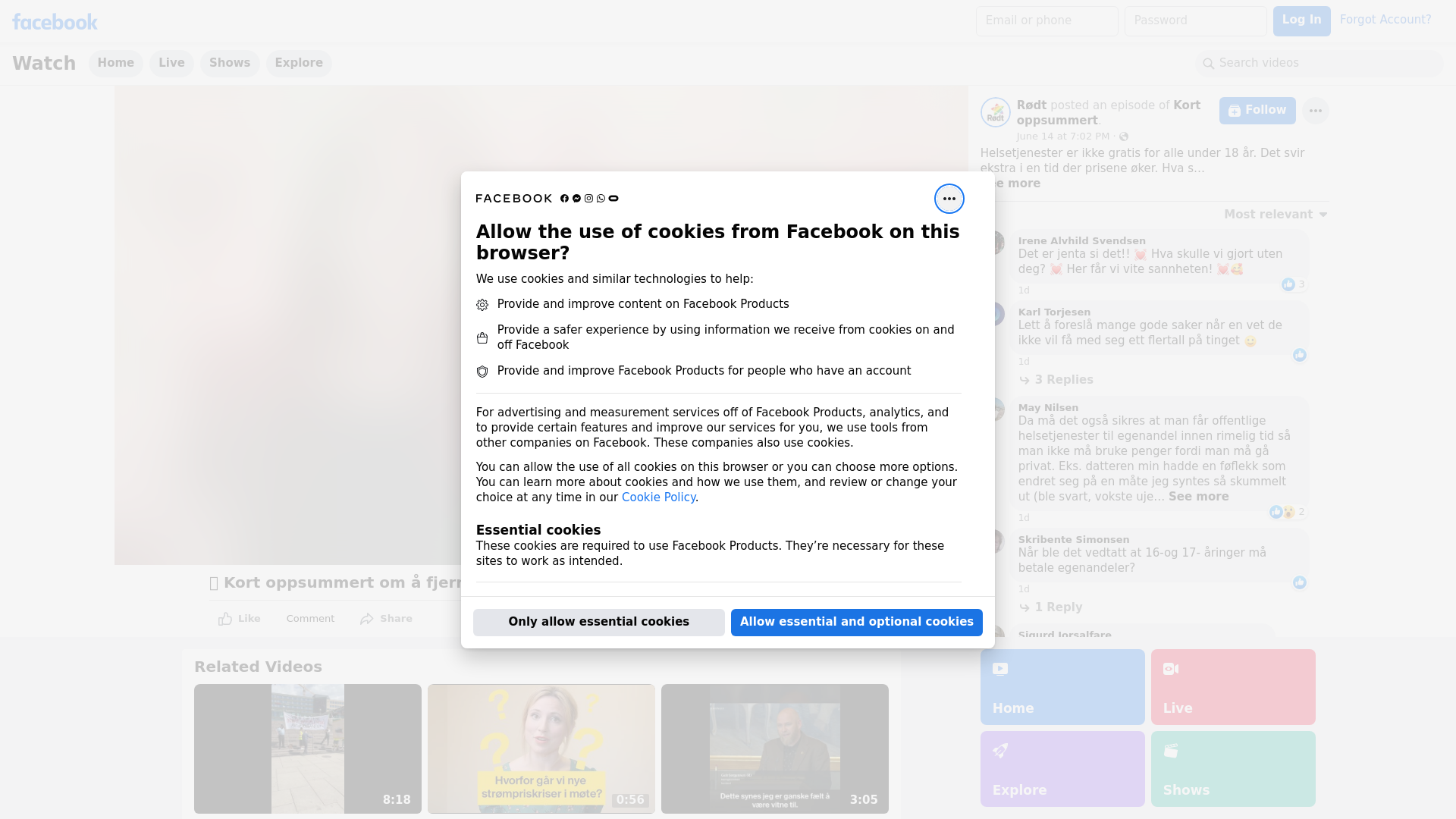Open the cookie dialog more options menu
This screenshot has width=1456, height=819.
click(x=949, y=199)
